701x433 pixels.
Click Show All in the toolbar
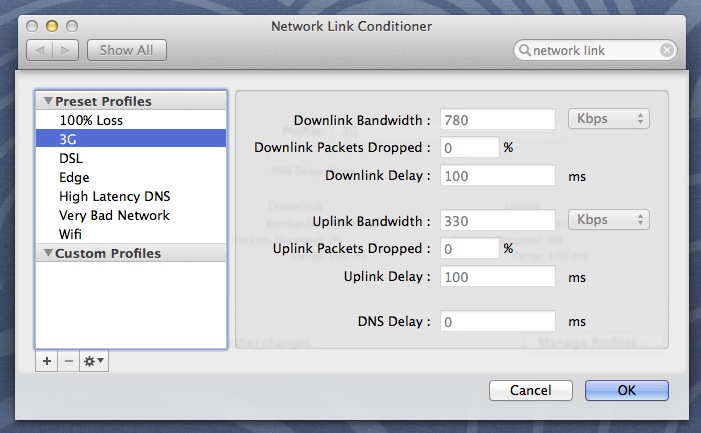click(x=127, y=50)
